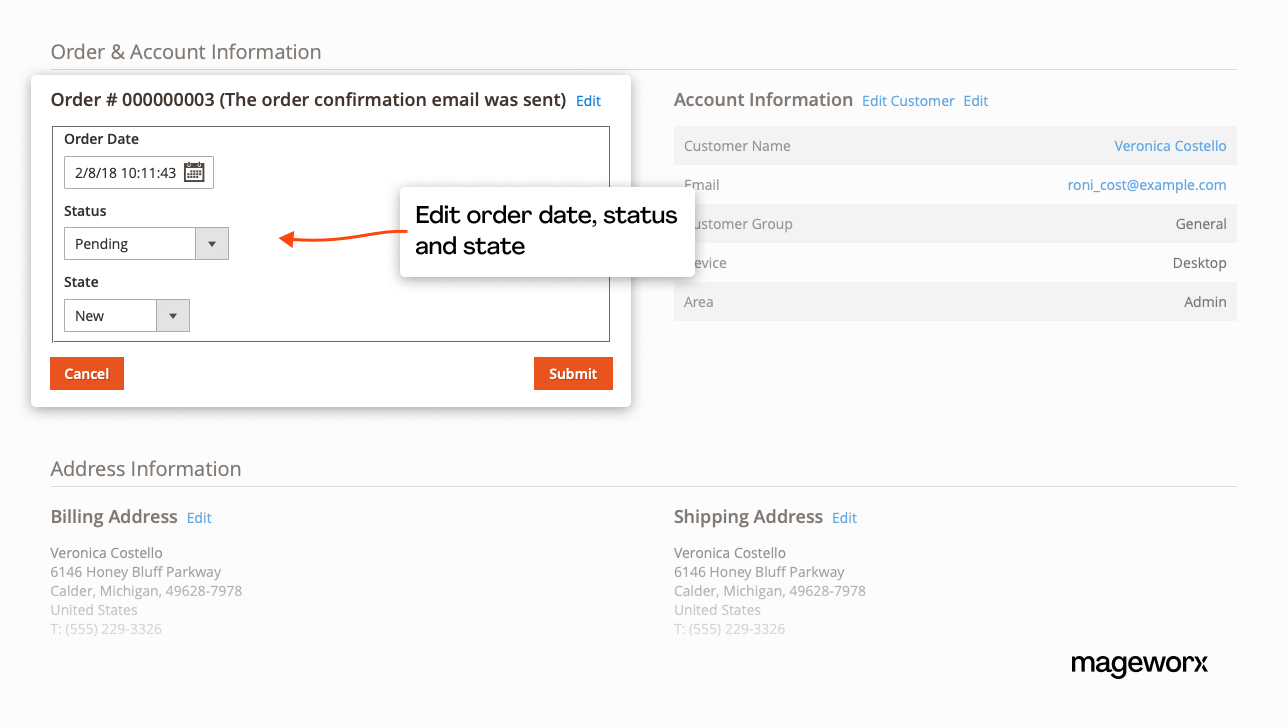The image size is (1288, 728).
Task: Open the calendar picker icon for Order Date
Action: click(194, 173)
